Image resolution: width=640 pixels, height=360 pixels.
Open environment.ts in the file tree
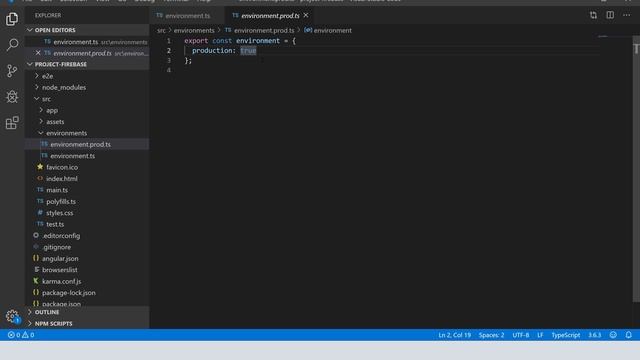tap(87, 156)
